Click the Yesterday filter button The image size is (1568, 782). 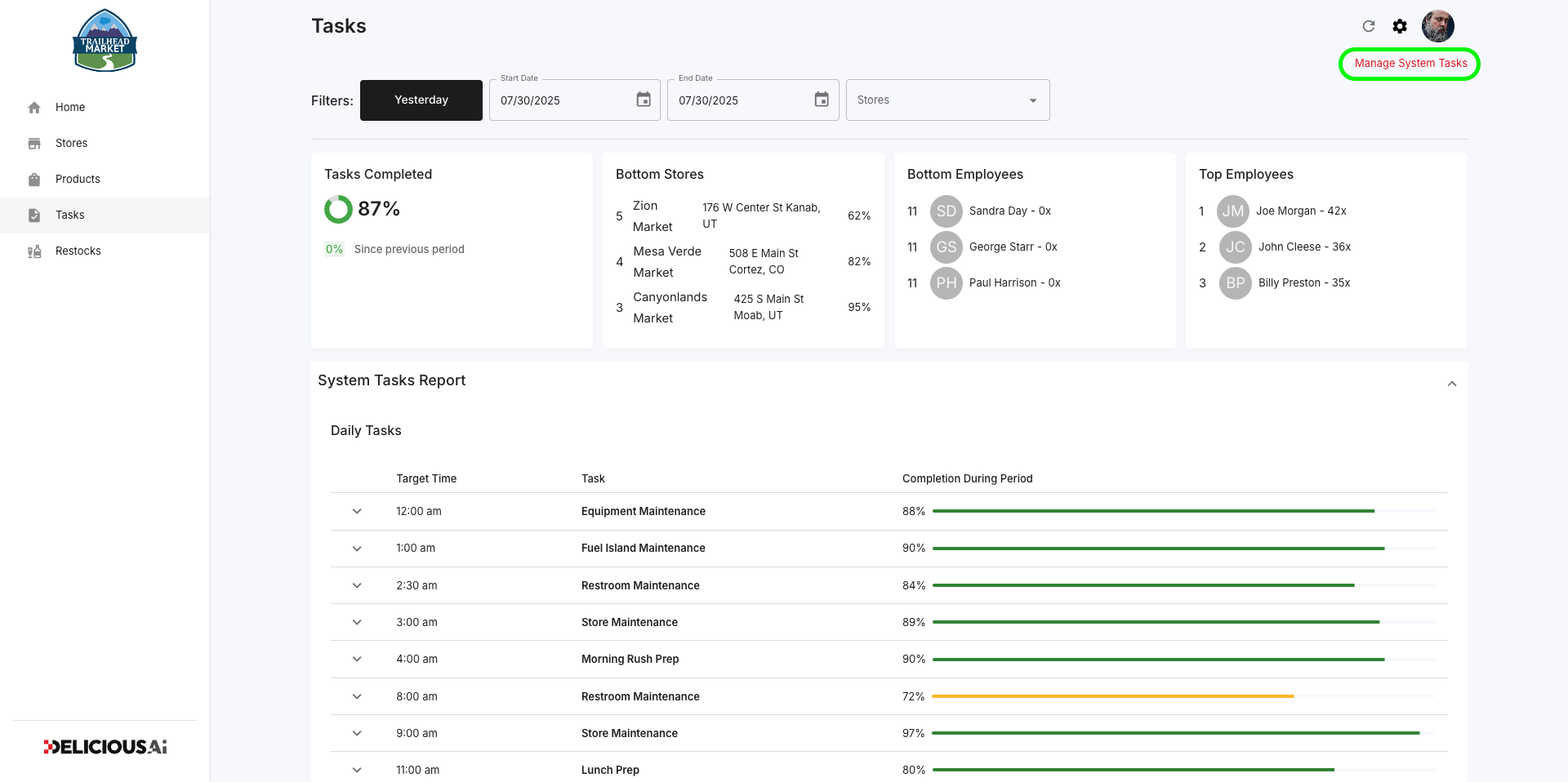pos(421,100)
